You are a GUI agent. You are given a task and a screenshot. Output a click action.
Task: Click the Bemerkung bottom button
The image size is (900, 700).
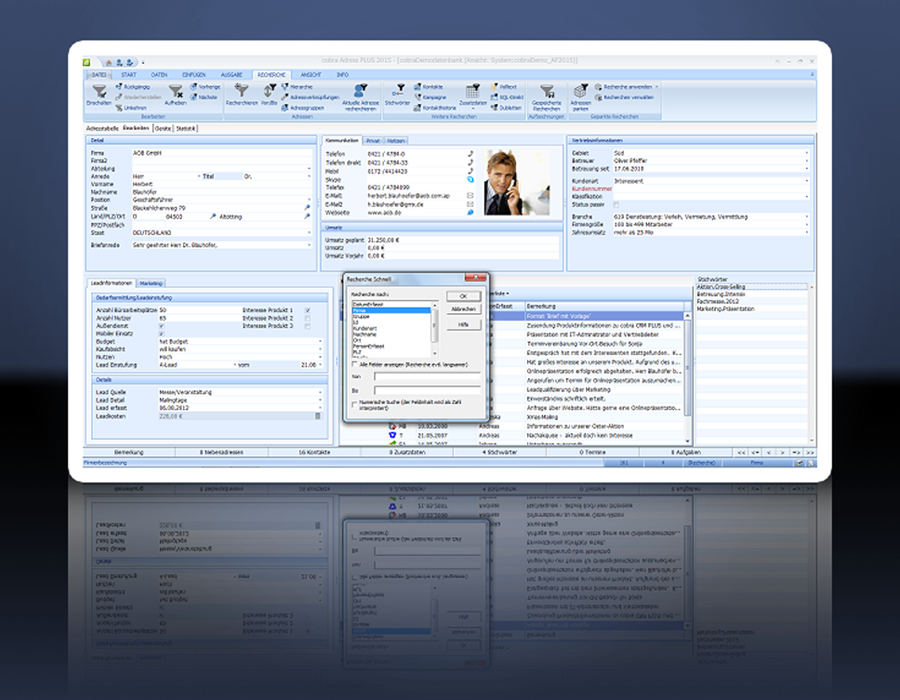(129, 452)
